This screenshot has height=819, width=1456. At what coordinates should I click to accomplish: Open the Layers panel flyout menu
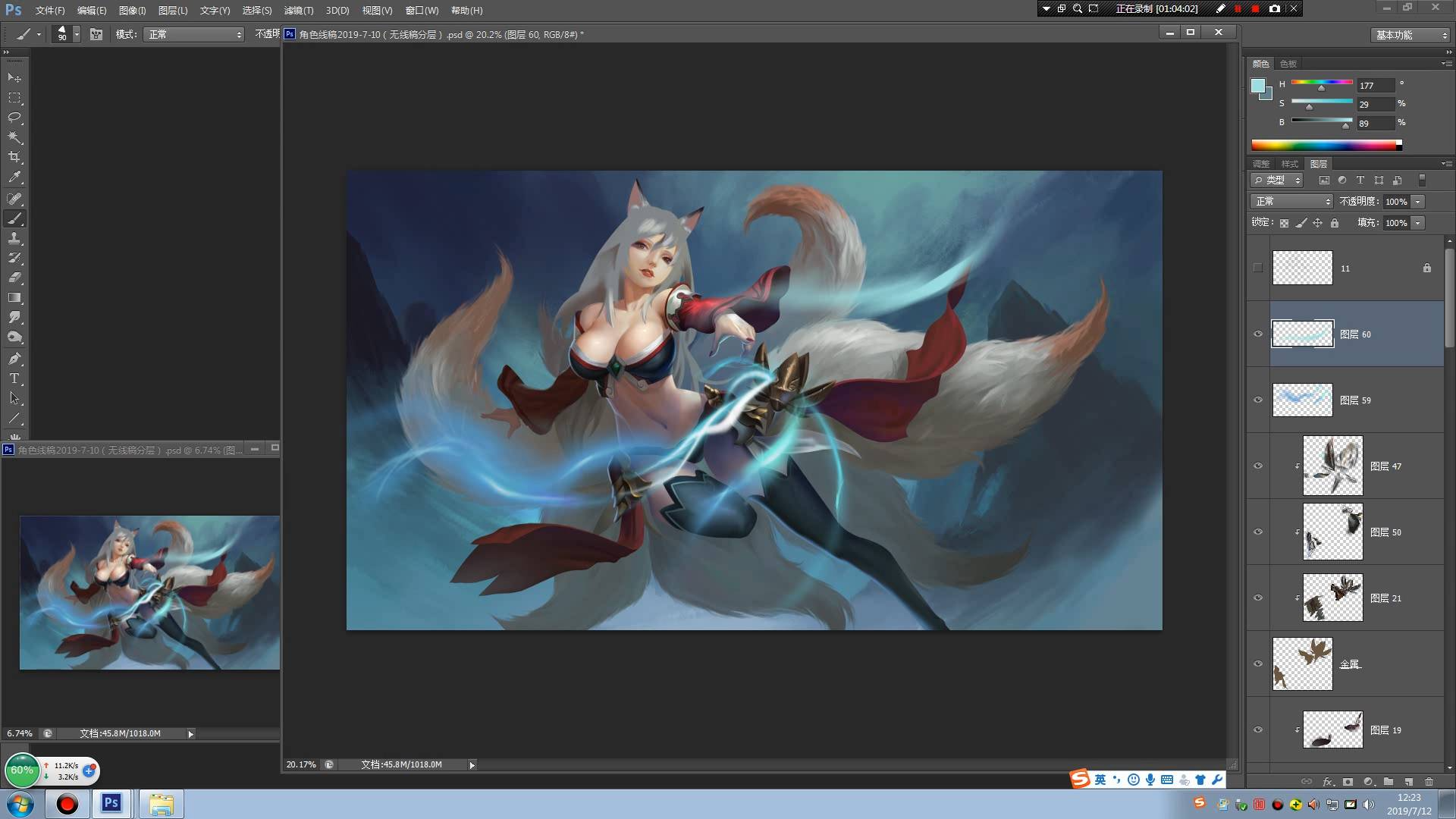coord(1446,163)
